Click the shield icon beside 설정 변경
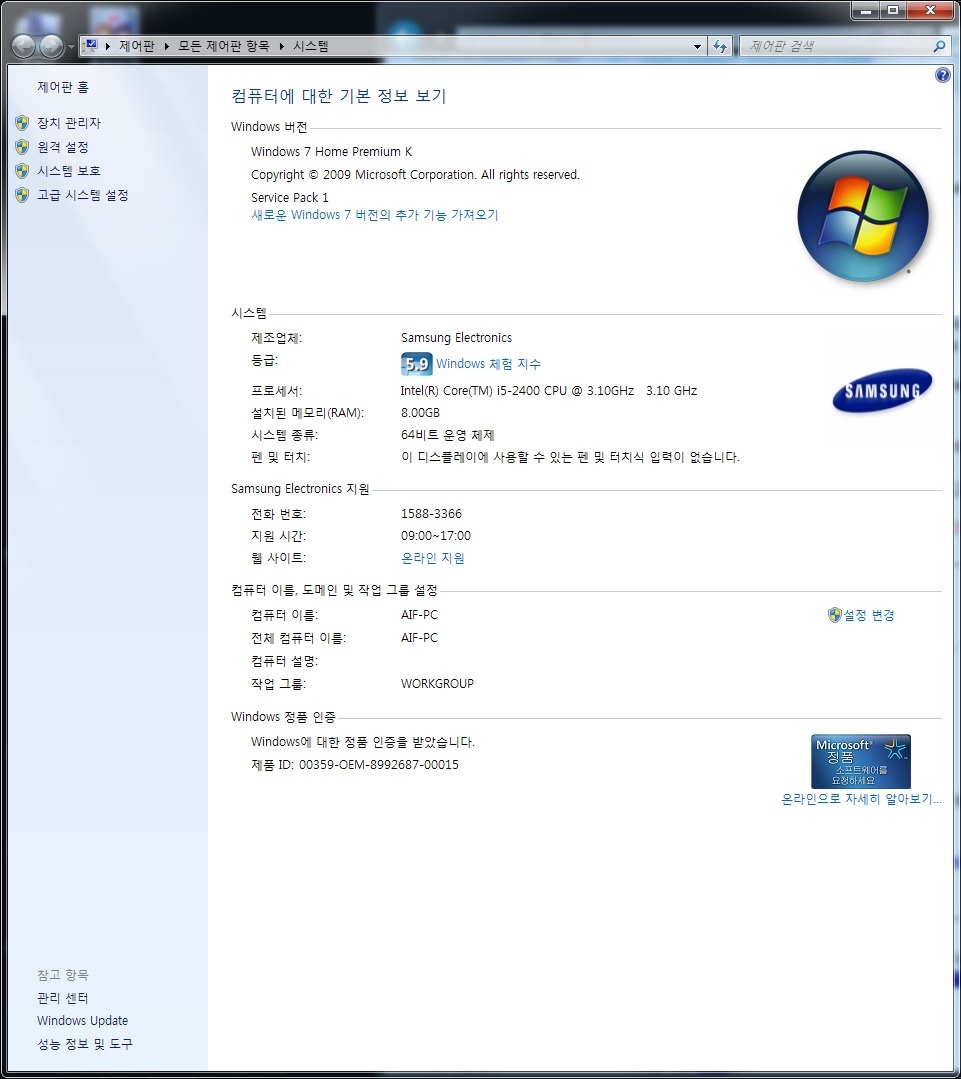961x1079 pixels. pos(834,615)
